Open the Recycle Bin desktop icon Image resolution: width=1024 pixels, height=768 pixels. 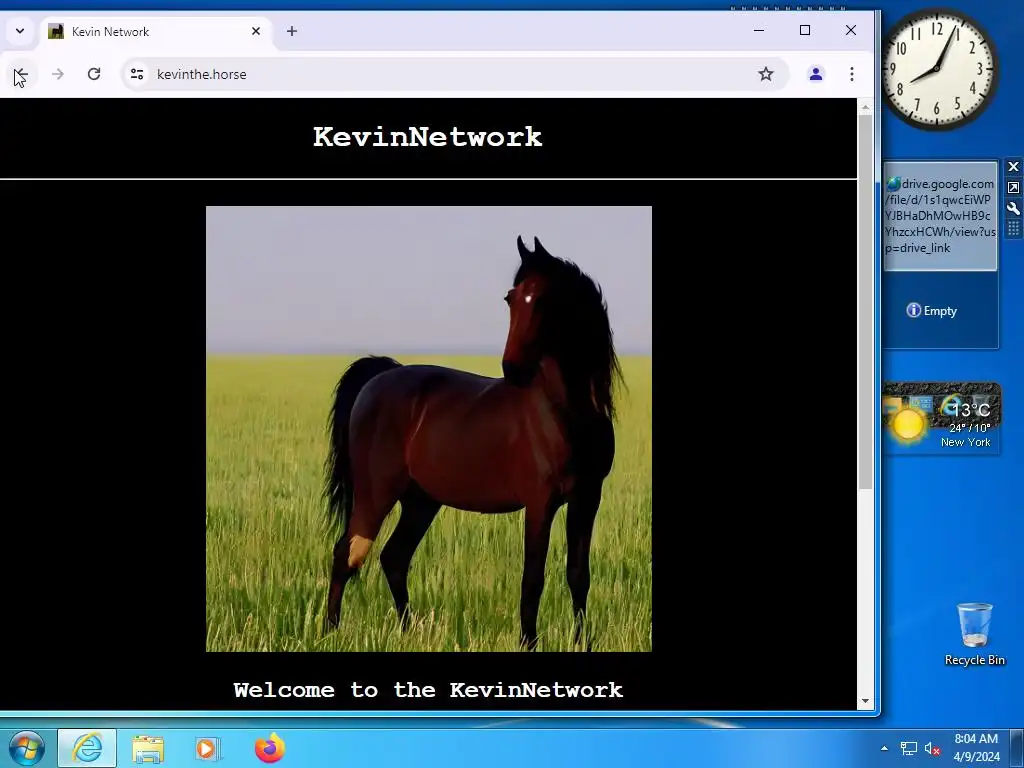tap(974, 633)
